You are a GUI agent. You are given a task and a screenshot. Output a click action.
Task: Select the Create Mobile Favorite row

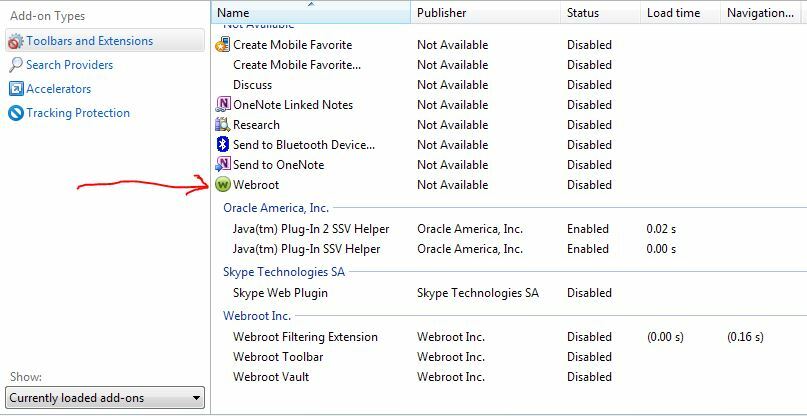[510, 45]
